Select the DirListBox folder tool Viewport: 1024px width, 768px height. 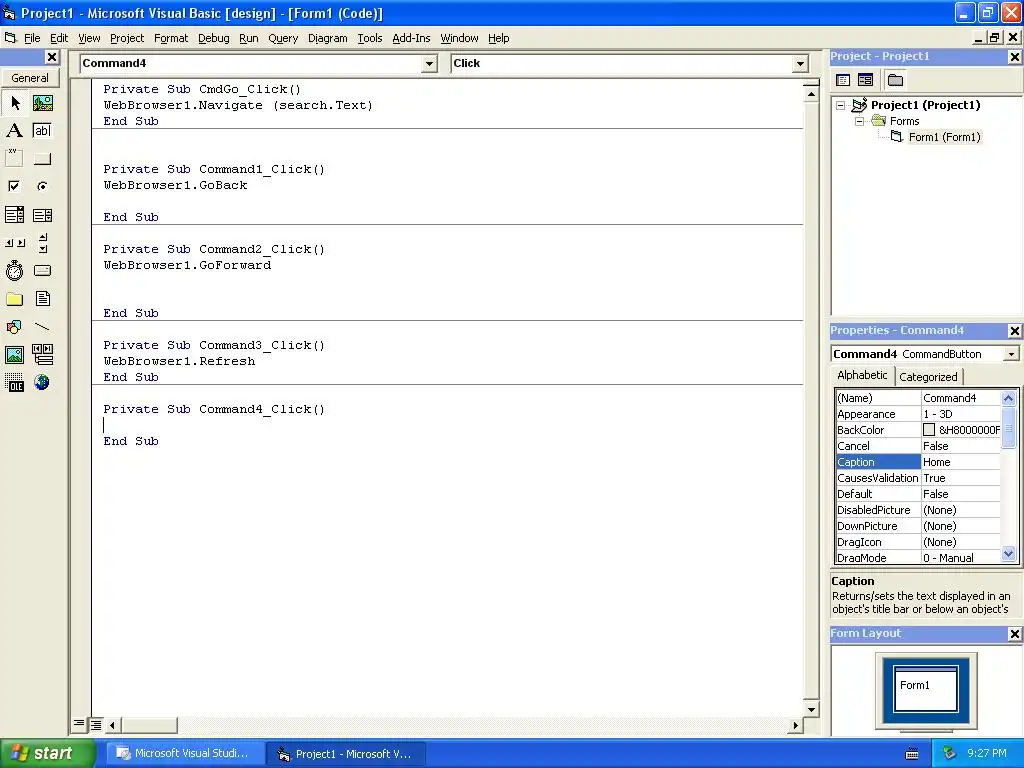[x=15, y=299]
